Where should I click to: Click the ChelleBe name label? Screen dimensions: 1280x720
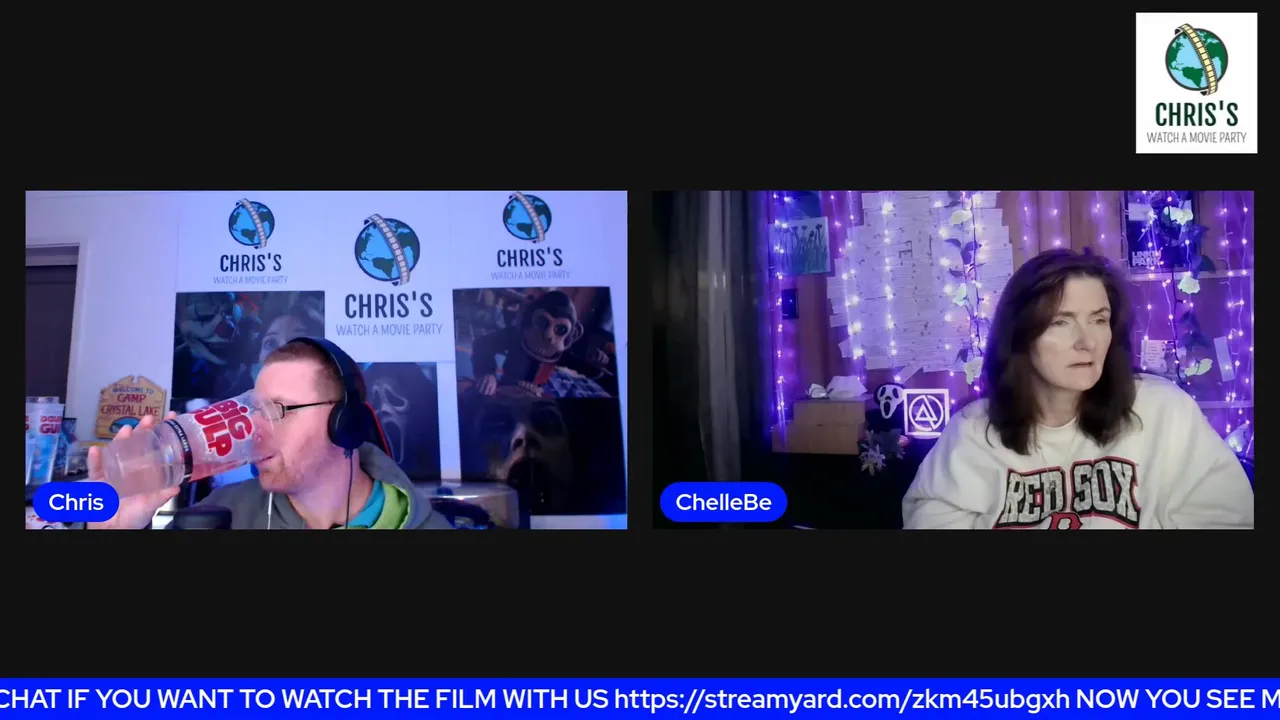tap(723, 502)
